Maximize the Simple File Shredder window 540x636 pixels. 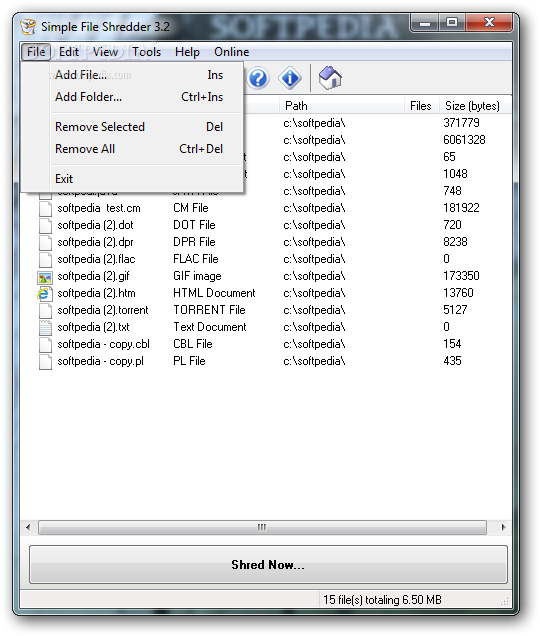pyautogui.click(x=452, y=23)
